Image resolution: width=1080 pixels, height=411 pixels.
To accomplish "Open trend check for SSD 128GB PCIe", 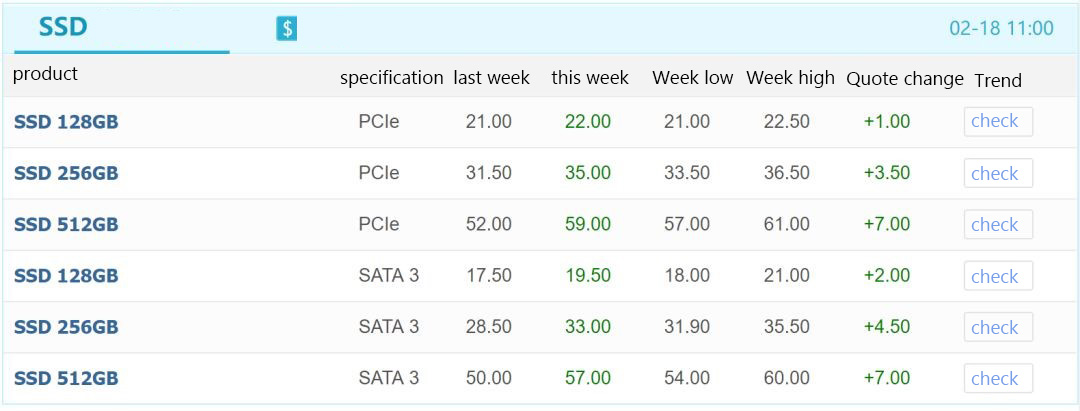I will tap(998, 122).
